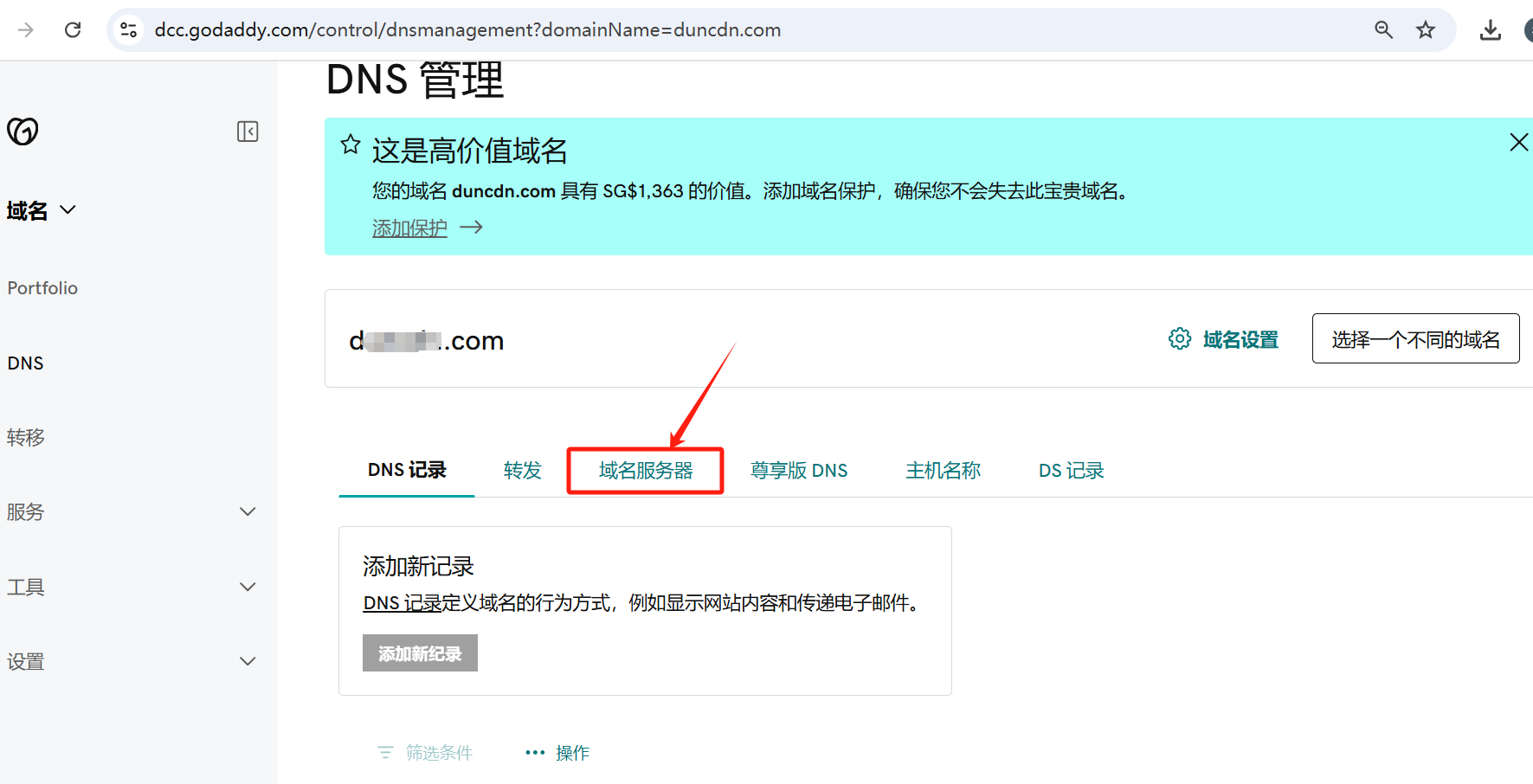Click the zoom magnifier icon in address bar

pos(1383,30)
